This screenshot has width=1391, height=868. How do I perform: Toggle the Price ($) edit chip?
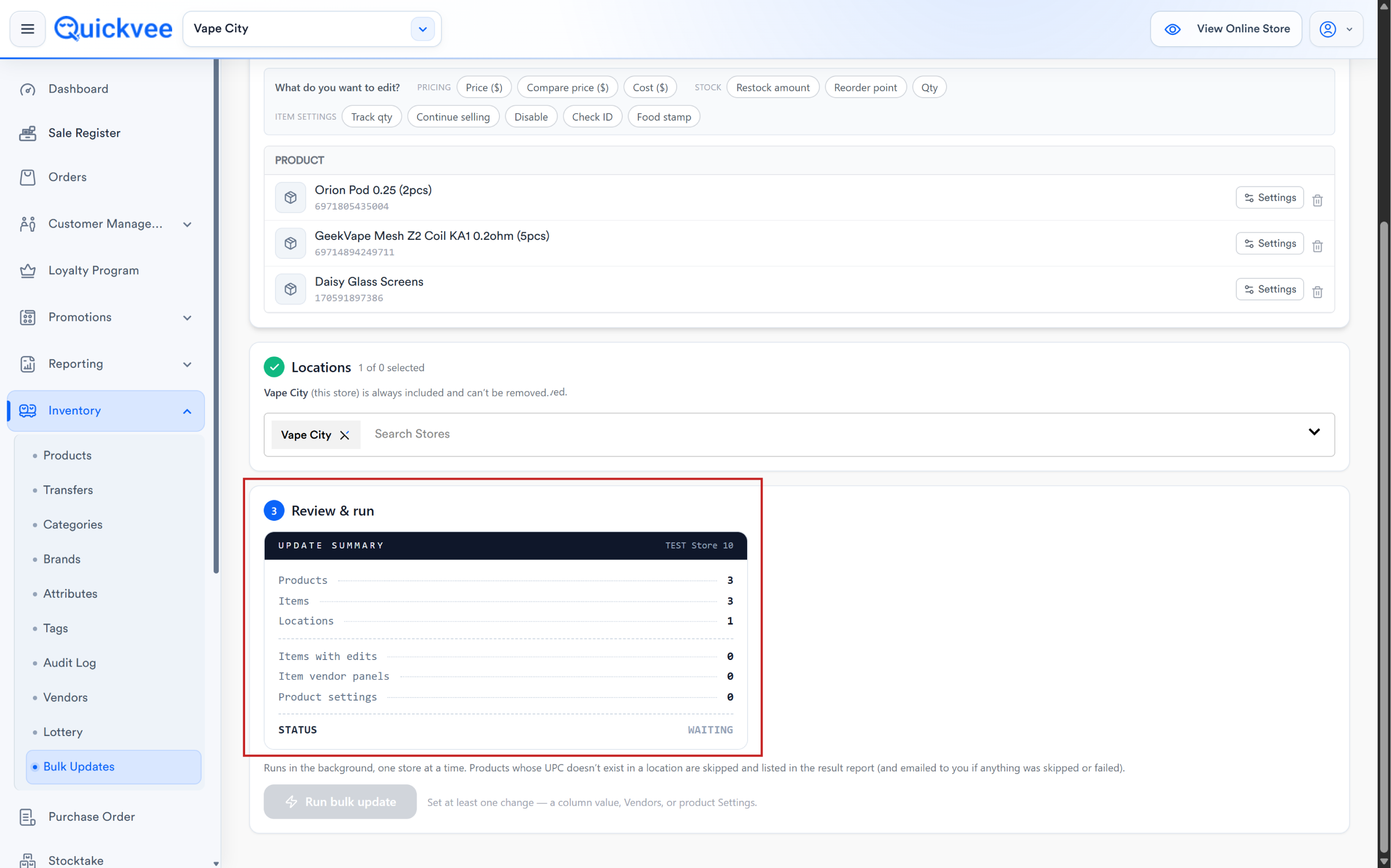[484, 87]
